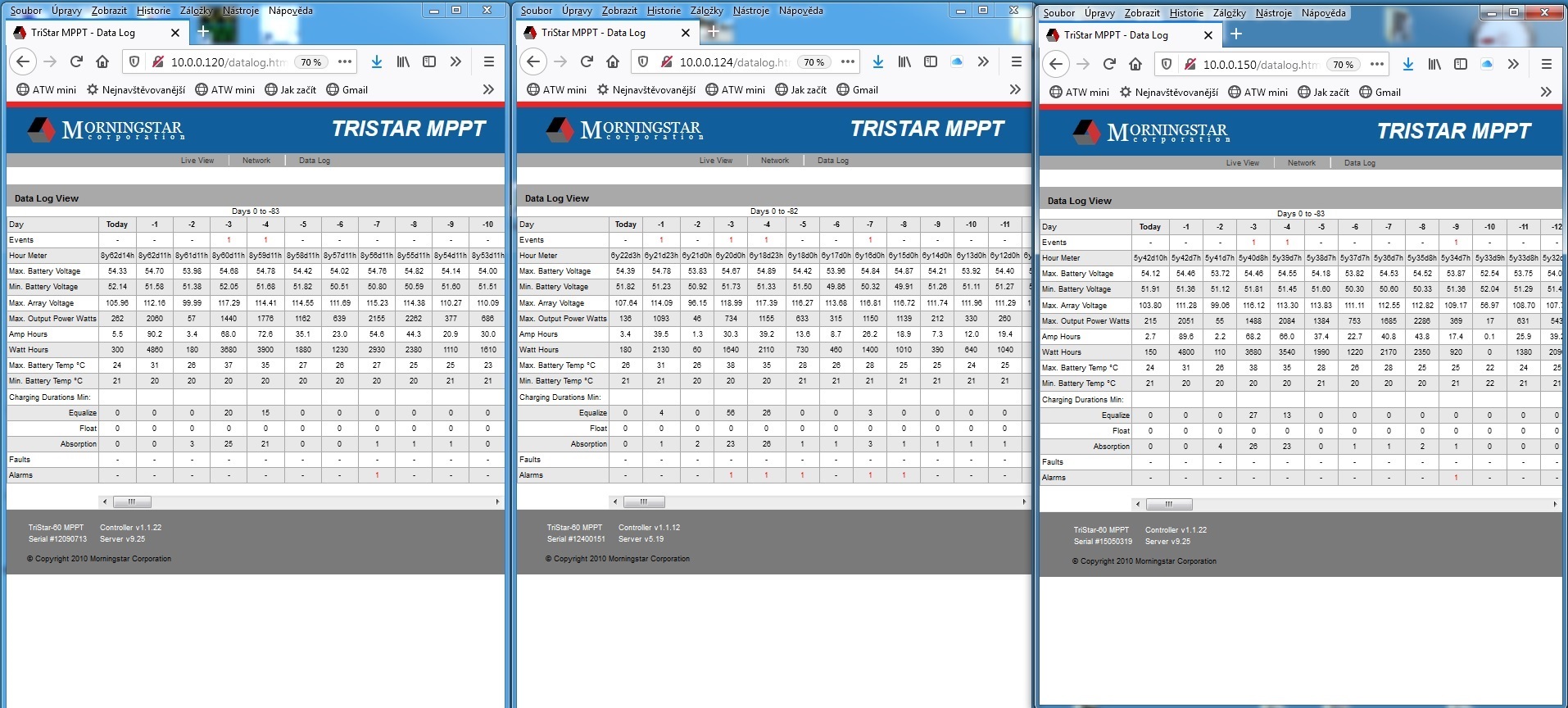Click the Serial #12090713 footer text

click(57, 539)
